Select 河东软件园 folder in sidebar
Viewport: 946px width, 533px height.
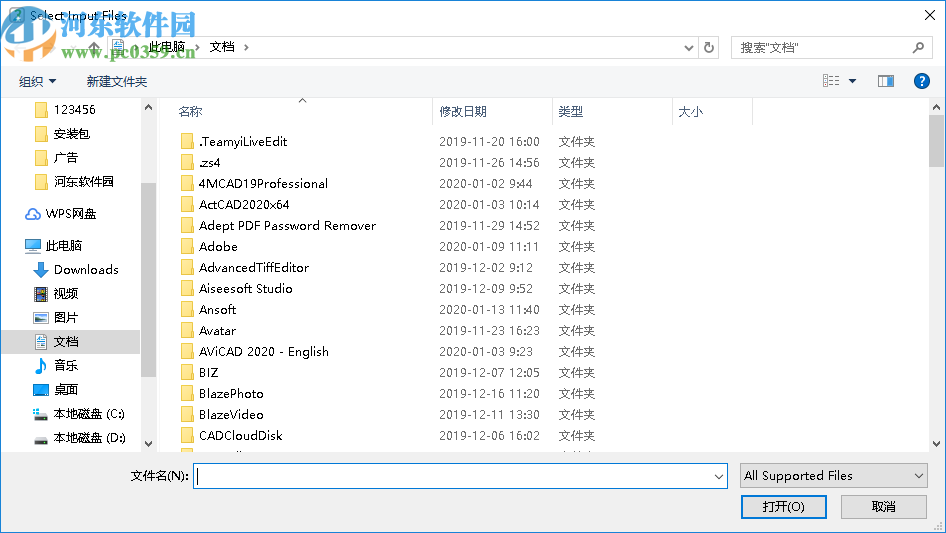pyautogui.click(x=74, y=181)
